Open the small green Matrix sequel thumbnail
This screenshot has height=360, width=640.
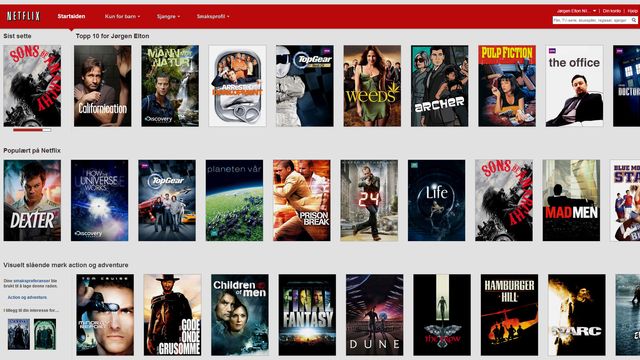click(x=45, y=334)
